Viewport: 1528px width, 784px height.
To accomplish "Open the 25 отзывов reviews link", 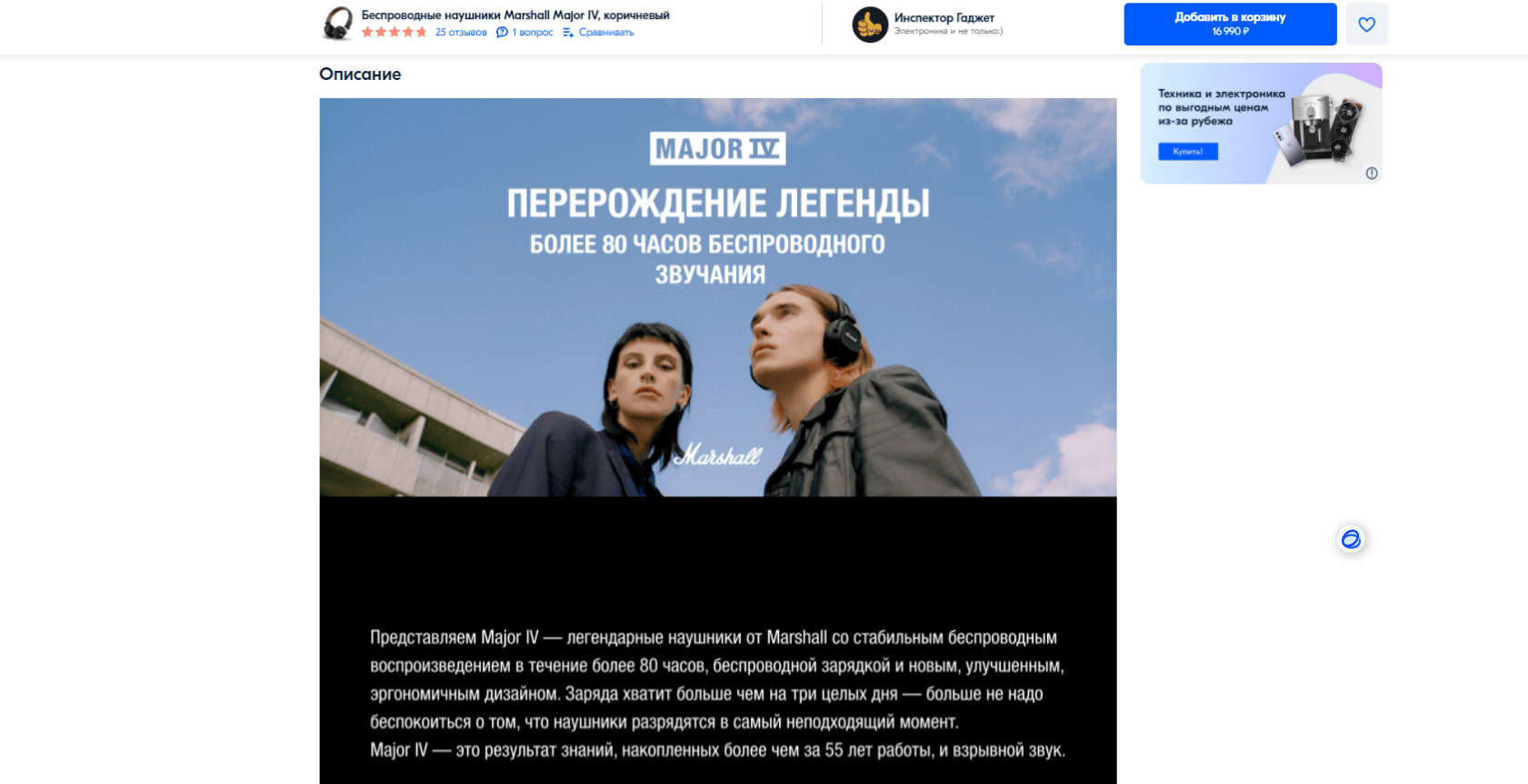I will pyautogui.click(x=461, y=33).
